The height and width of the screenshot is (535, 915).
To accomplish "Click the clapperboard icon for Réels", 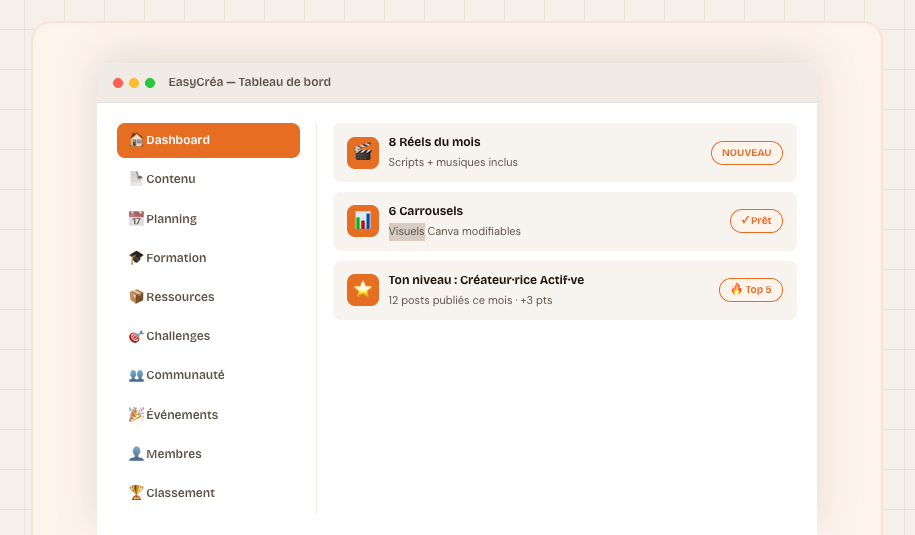I will [362, 153].
